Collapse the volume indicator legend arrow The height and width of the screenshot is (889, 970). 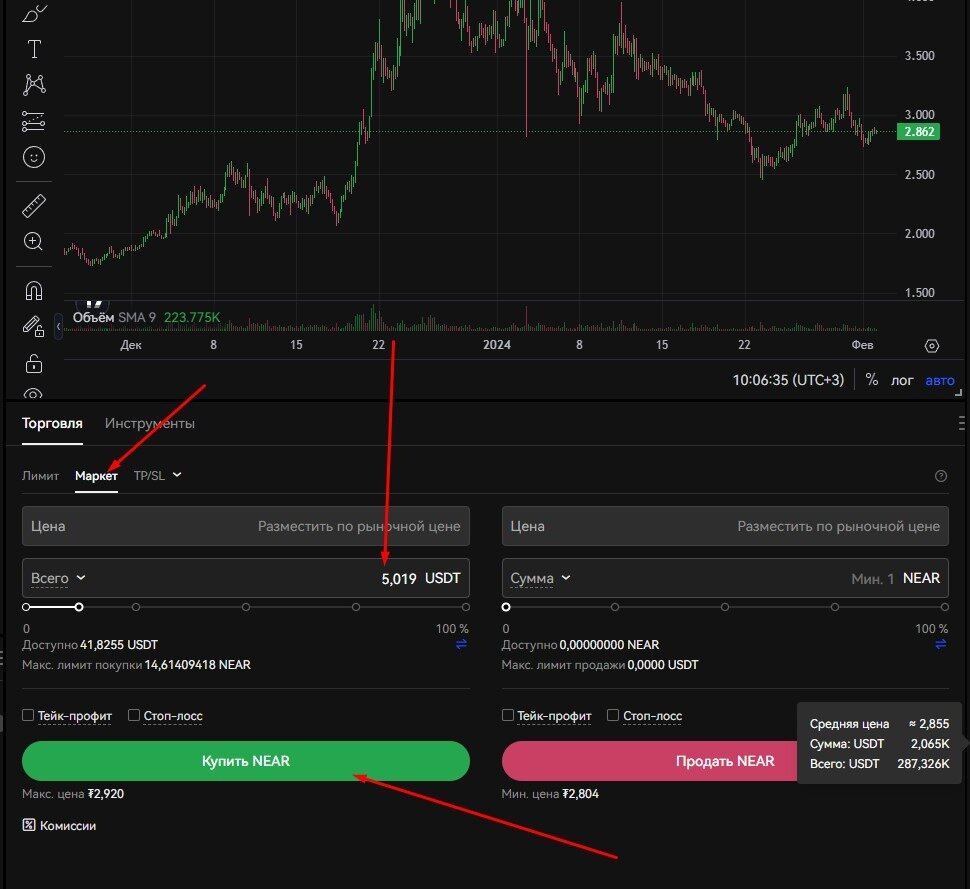coord(58,326)
